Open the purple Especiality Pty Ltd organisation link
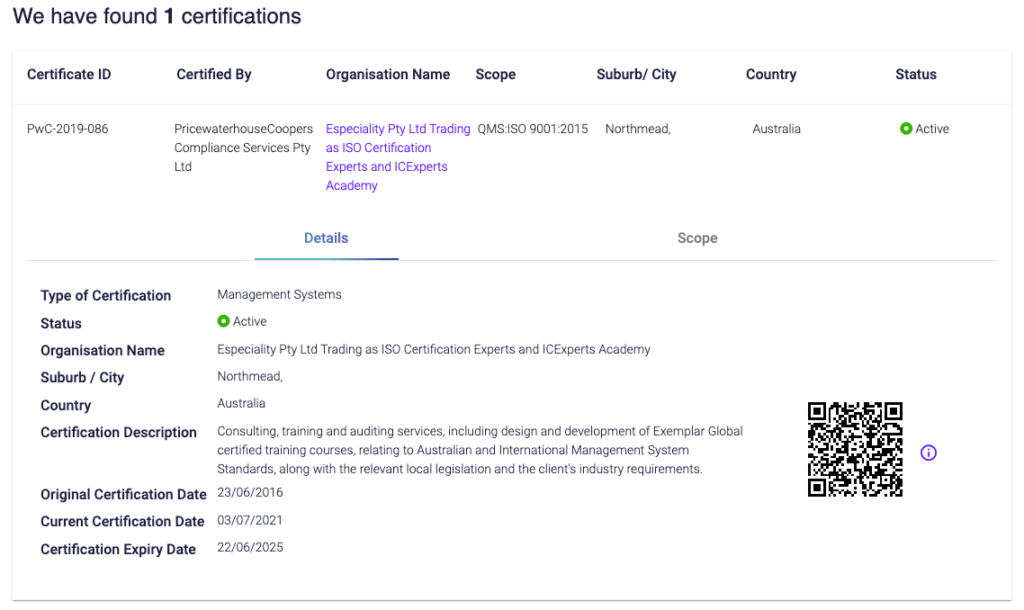1024x610 pixels. pos(398,157)
